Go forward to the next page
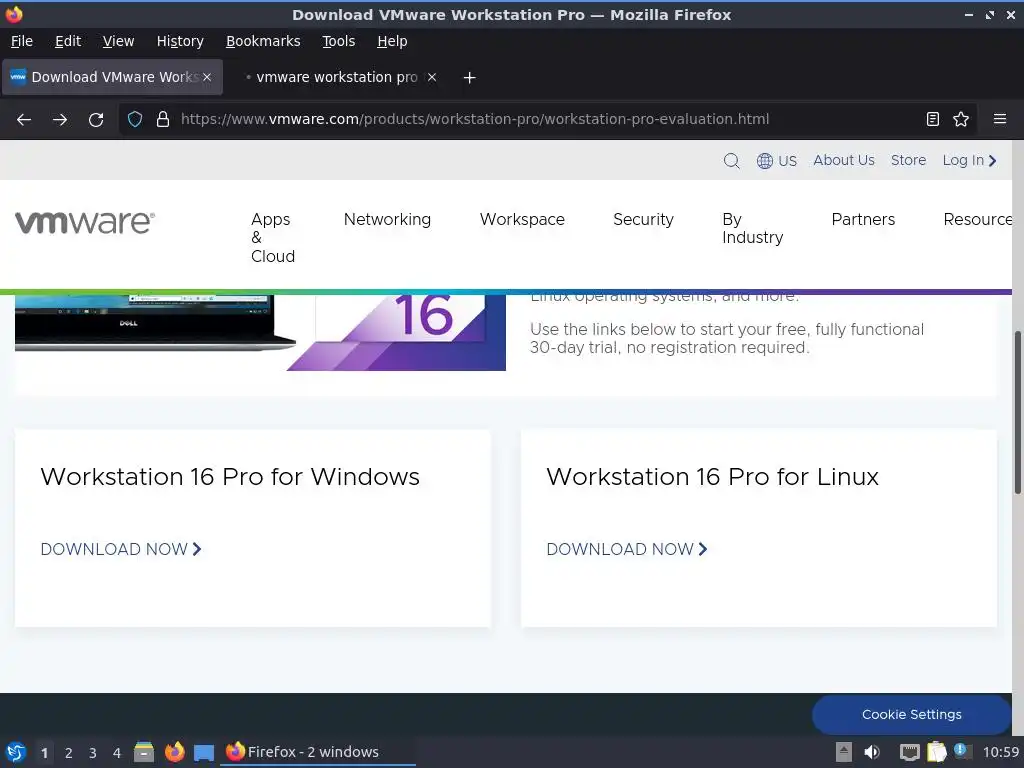 (60, 120)
